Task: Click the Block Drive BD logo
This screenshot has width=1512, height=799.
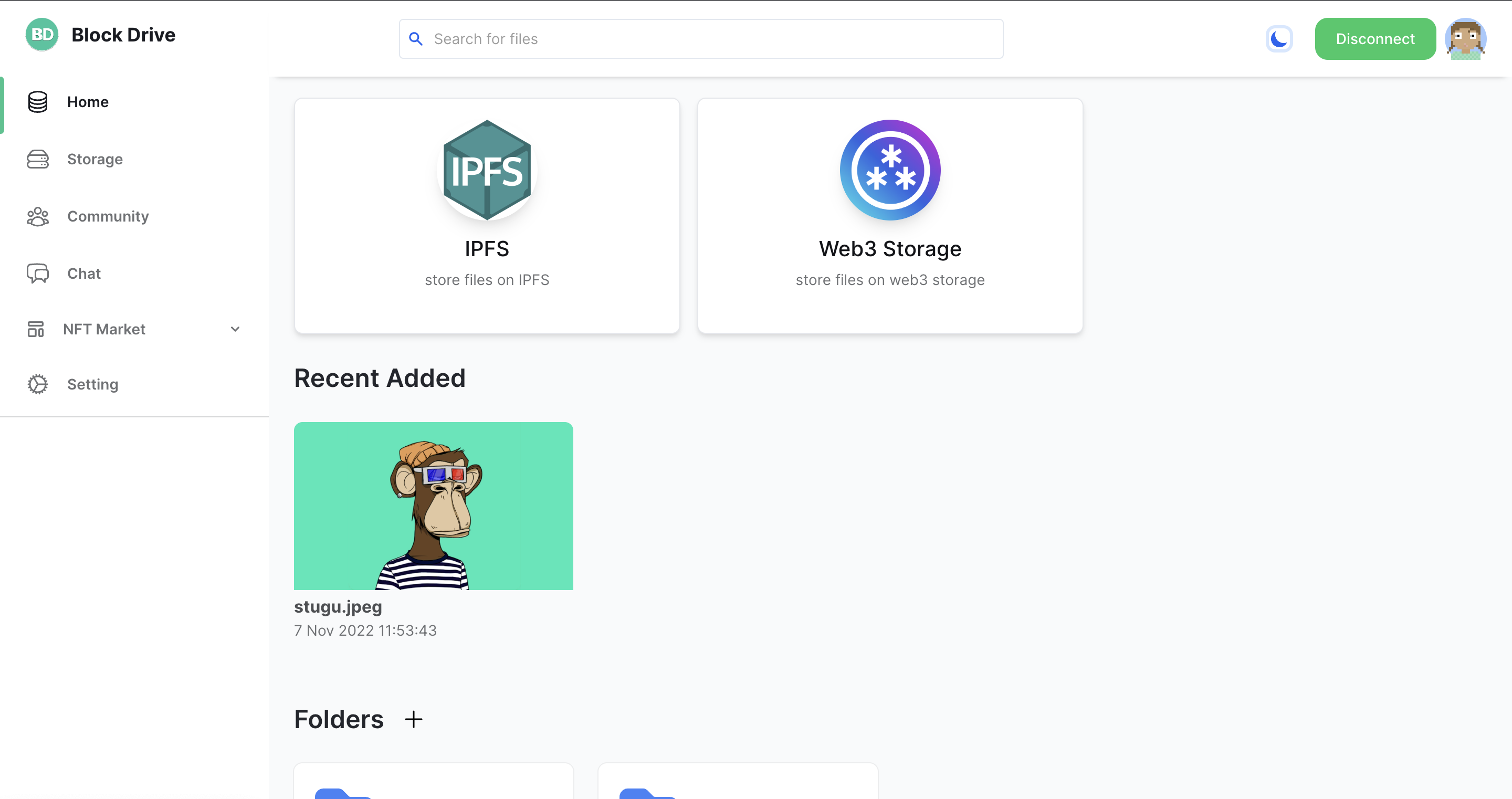Action: [41, 35]
